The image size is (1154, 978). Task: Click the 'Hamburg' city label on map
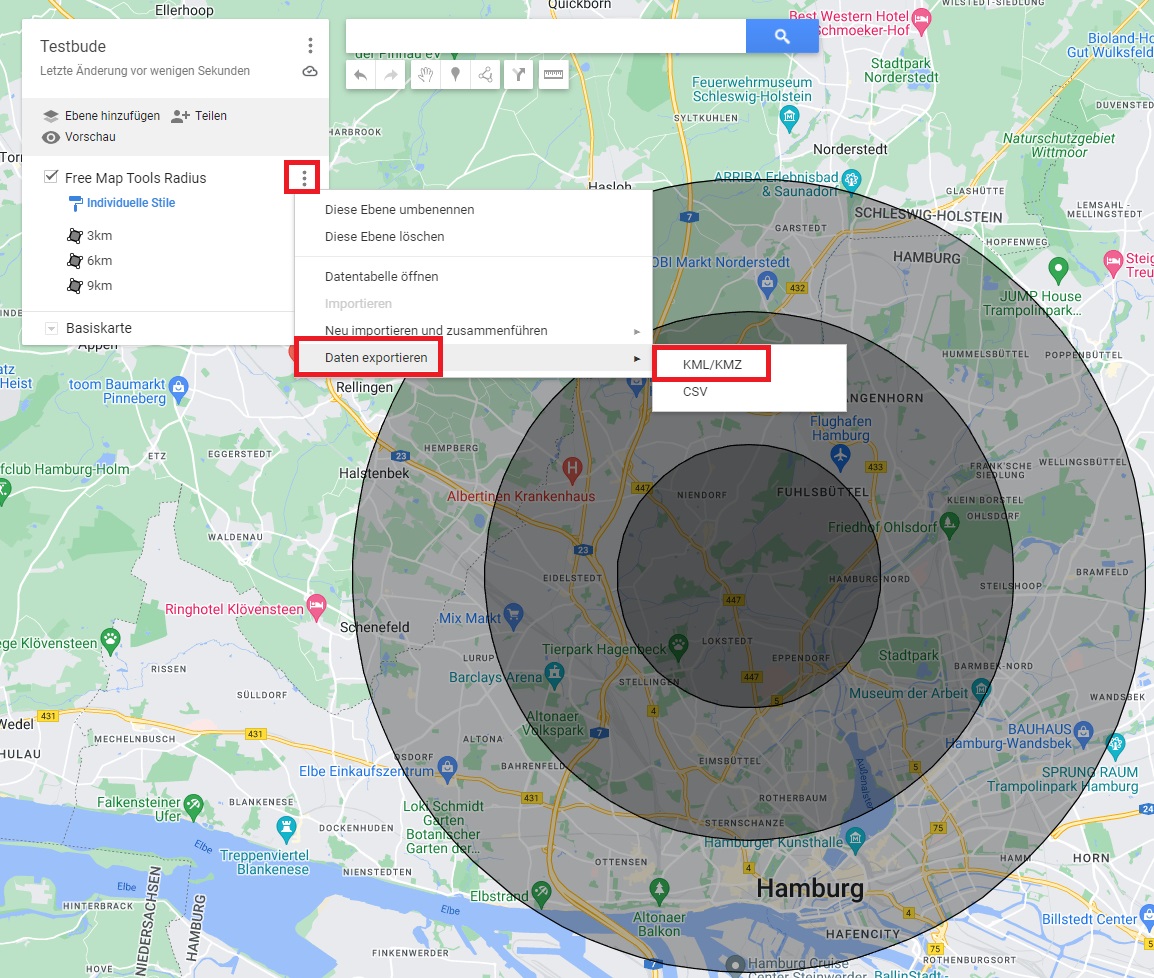point(810,888)
